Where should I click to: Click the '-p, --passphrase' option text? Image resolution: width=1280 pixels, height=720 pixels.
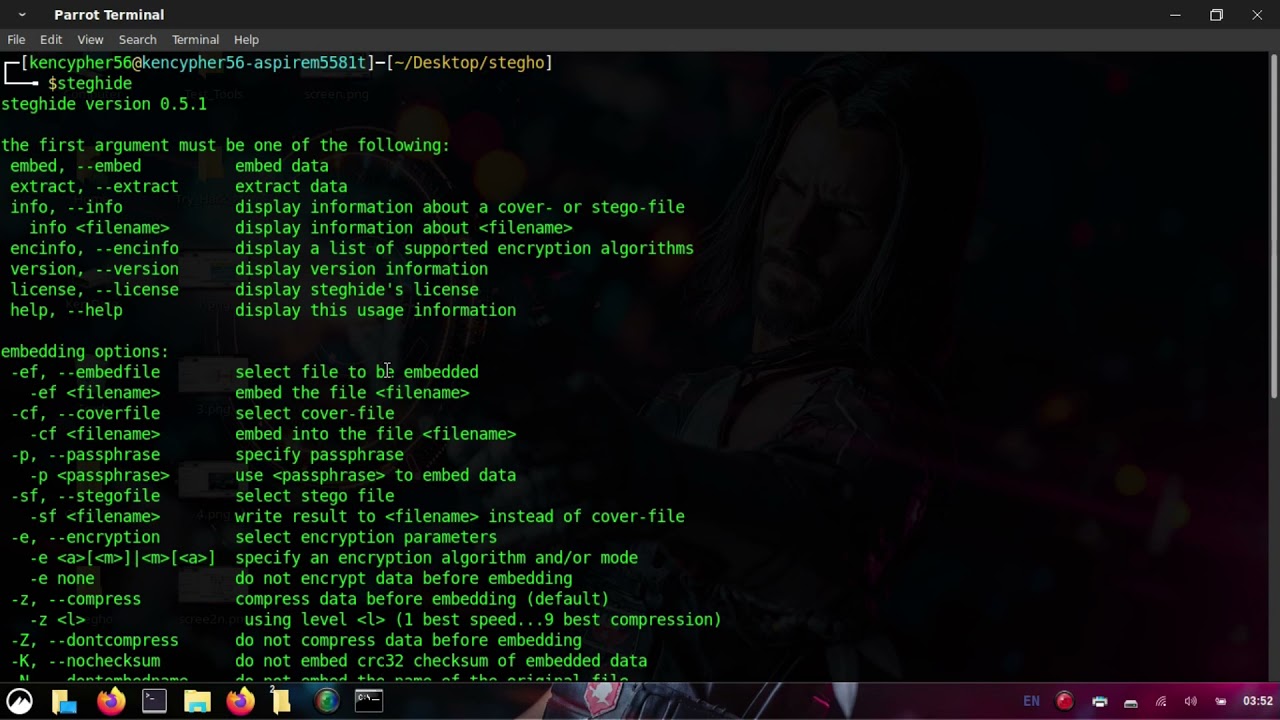[85, 455]
